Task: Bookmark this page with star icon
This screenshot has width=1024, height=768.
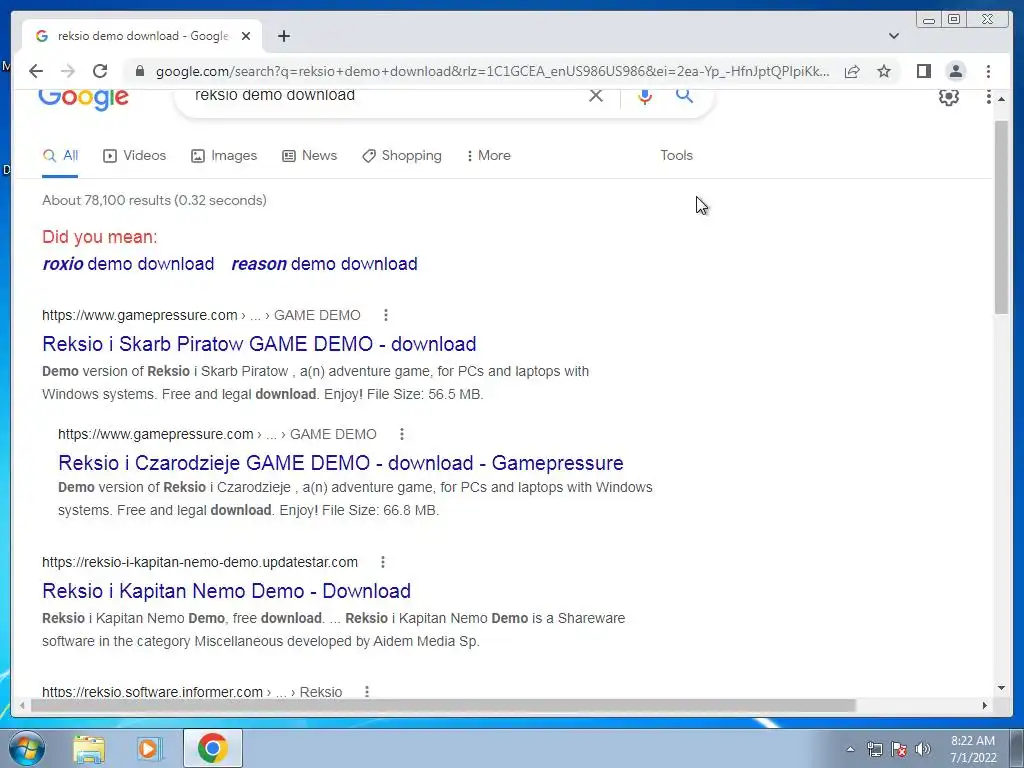Action: [884, 71]
